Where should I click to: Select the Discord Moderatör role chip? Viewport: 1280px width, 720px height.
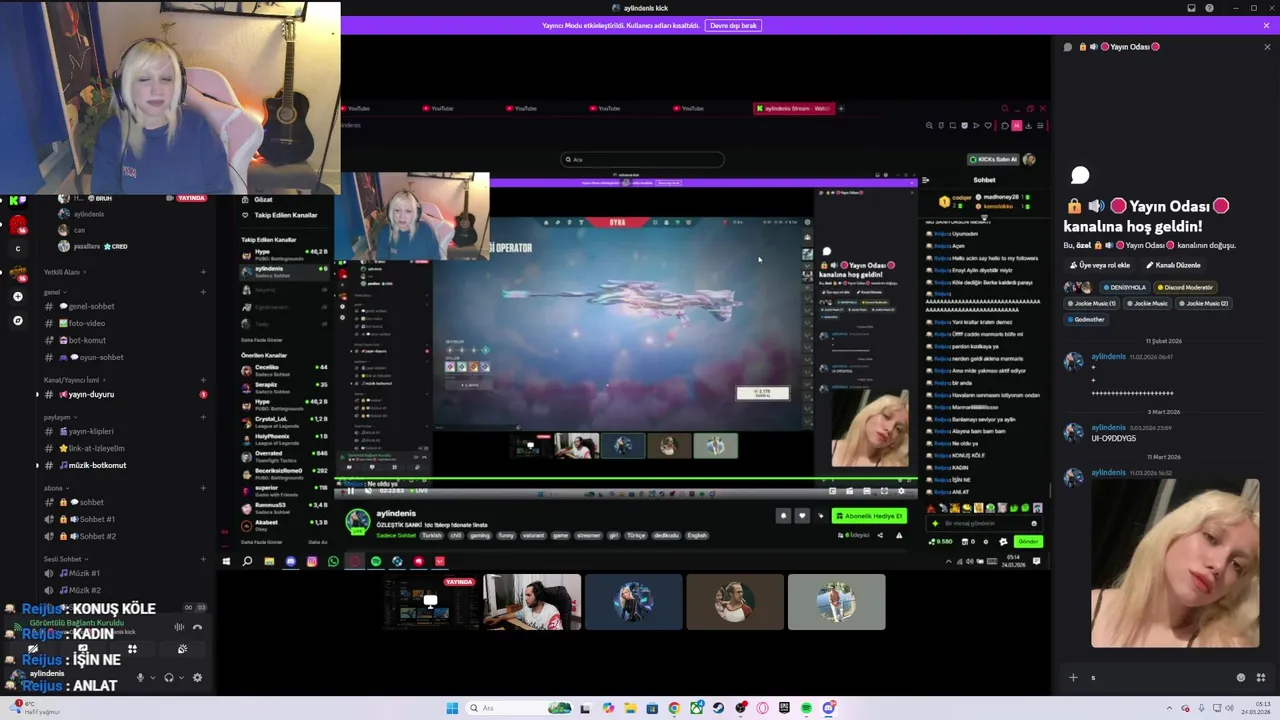coord(1185,287)
